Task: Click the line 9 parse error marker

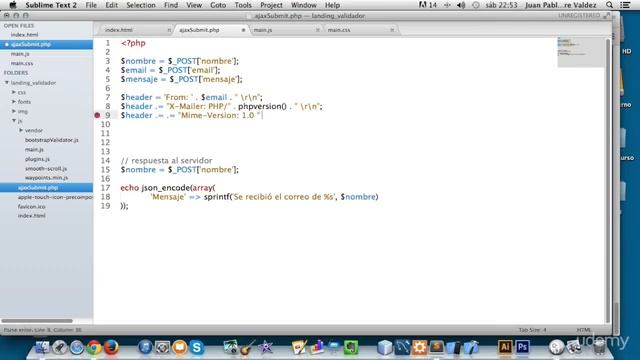Action: [x=97, y=115]
